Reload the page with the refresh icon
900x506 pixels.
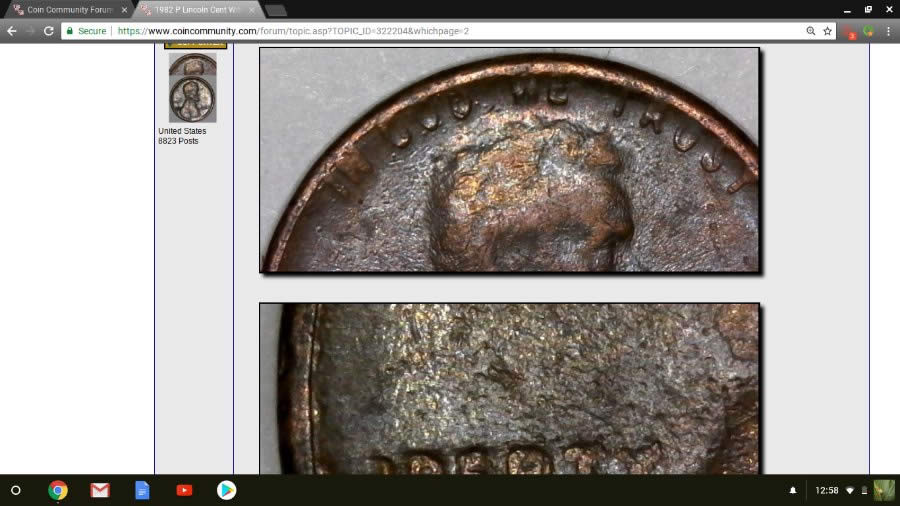coord(49,31)
